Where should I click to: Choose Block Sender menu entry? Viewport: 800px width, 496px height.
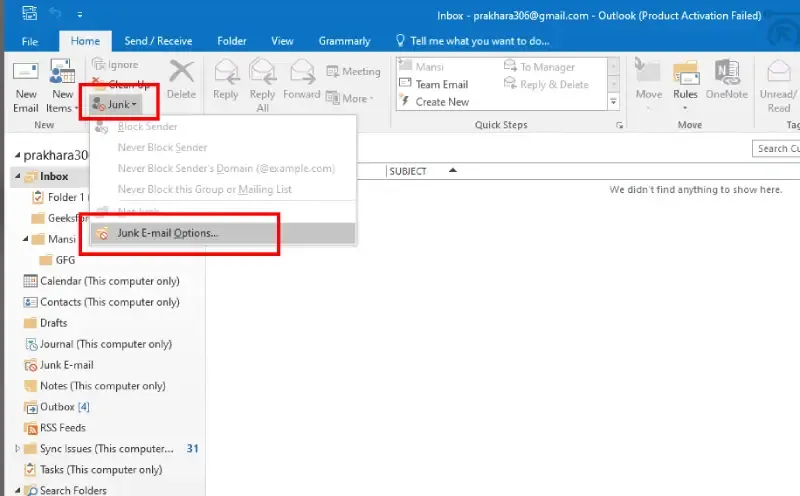pyautogui.click(x=223, y=127)
